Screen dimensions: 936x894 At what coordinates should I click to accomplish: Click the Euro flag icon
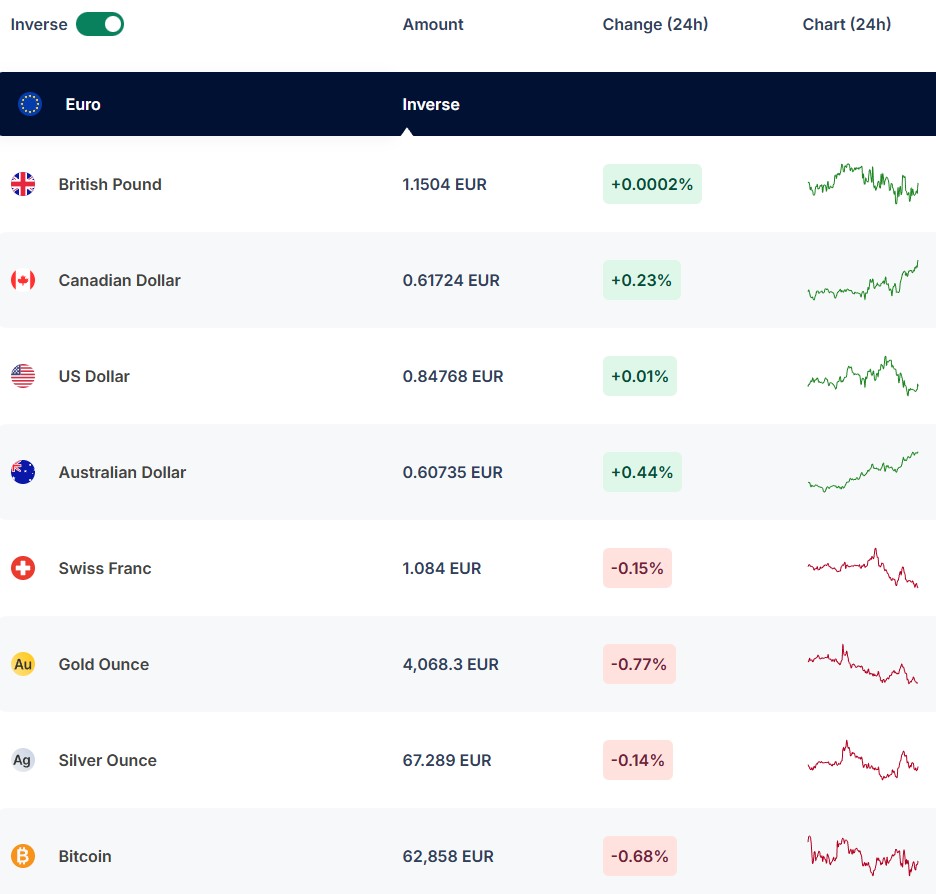(30, 104)
